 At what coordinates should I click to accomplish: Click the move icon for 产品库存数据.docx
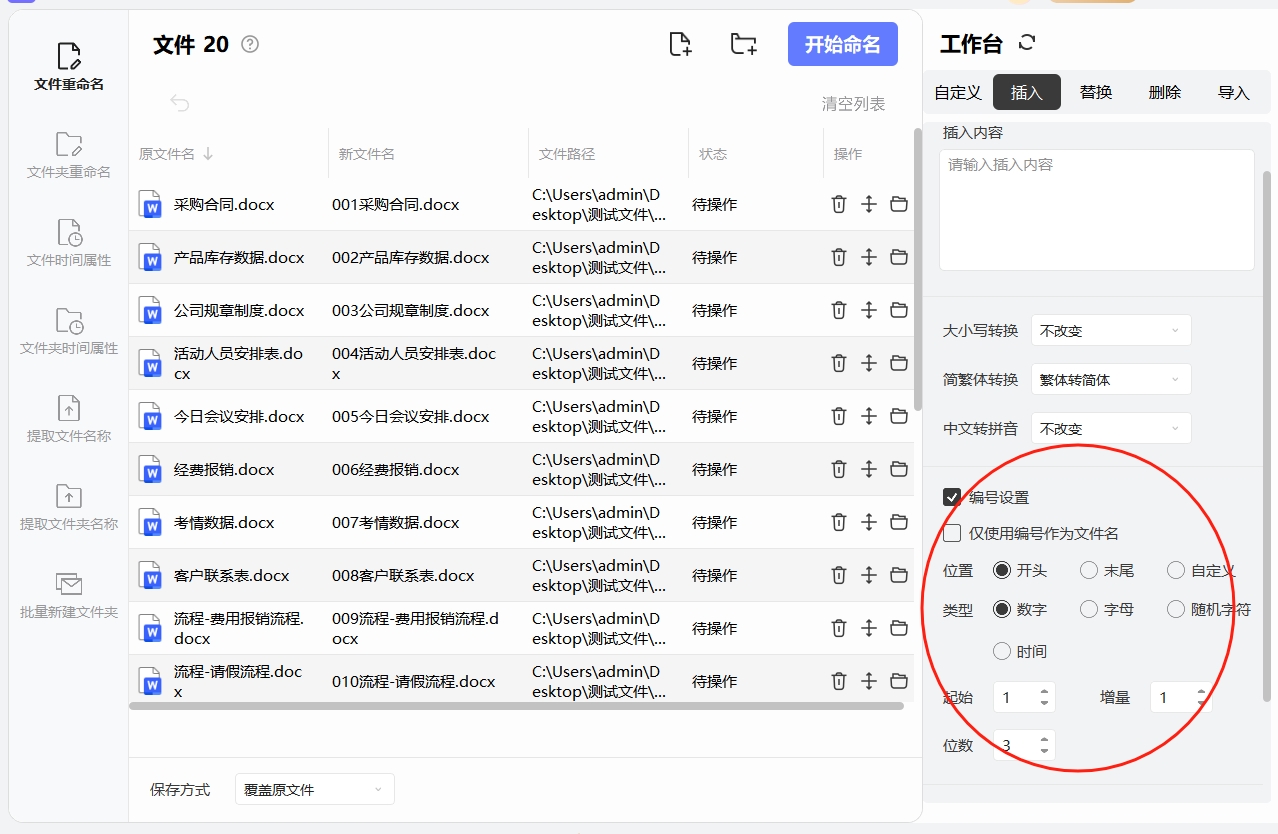click(x=869, y=257)
